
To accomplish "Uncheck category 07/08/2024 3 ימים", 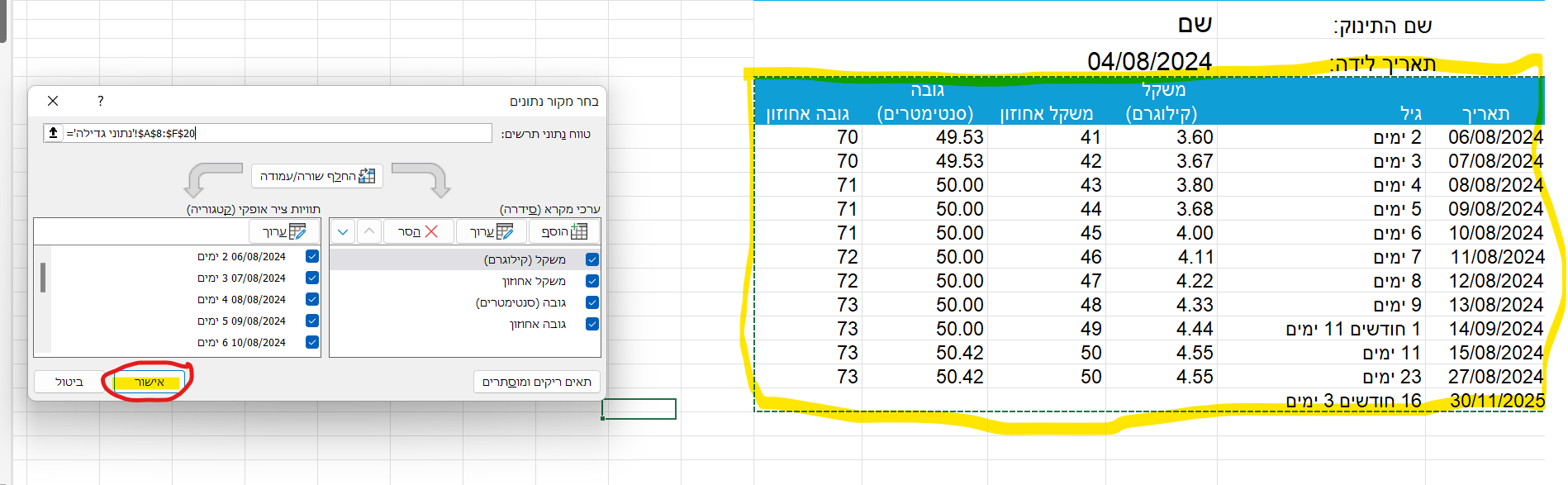I will coord(312,278).
